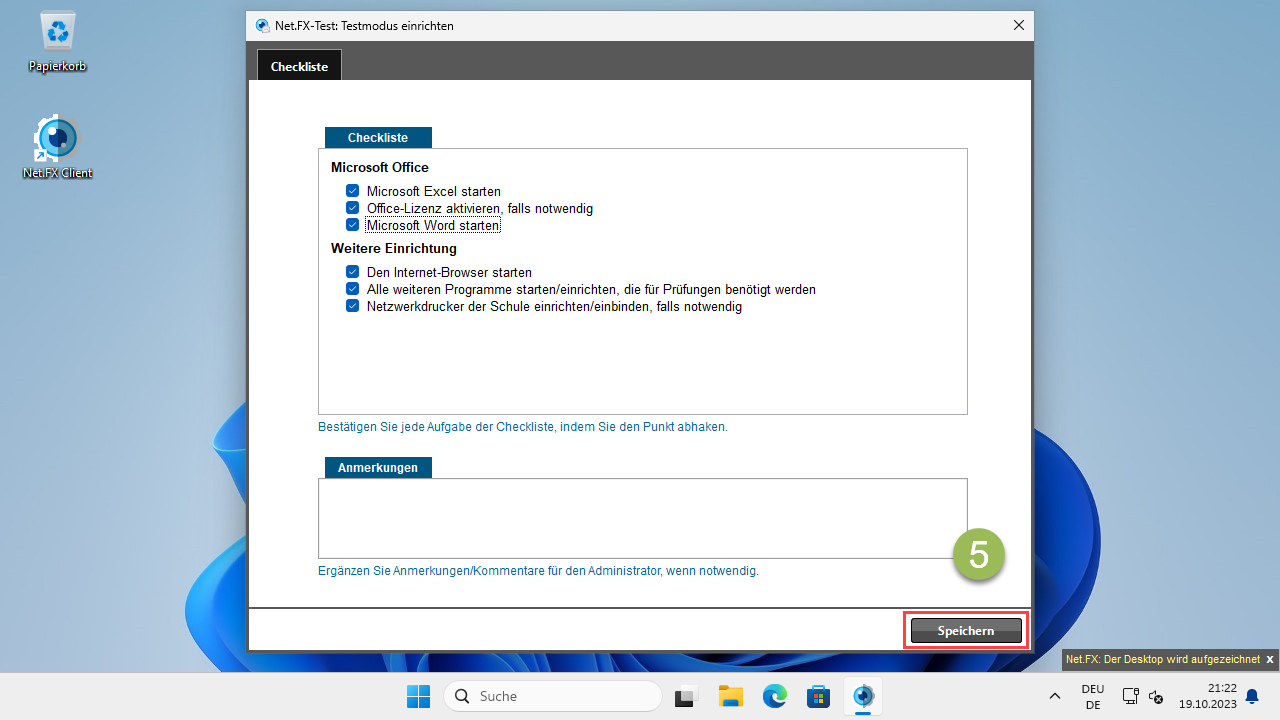
Task: Click the blue Checkliste section label
Action: 378,138
